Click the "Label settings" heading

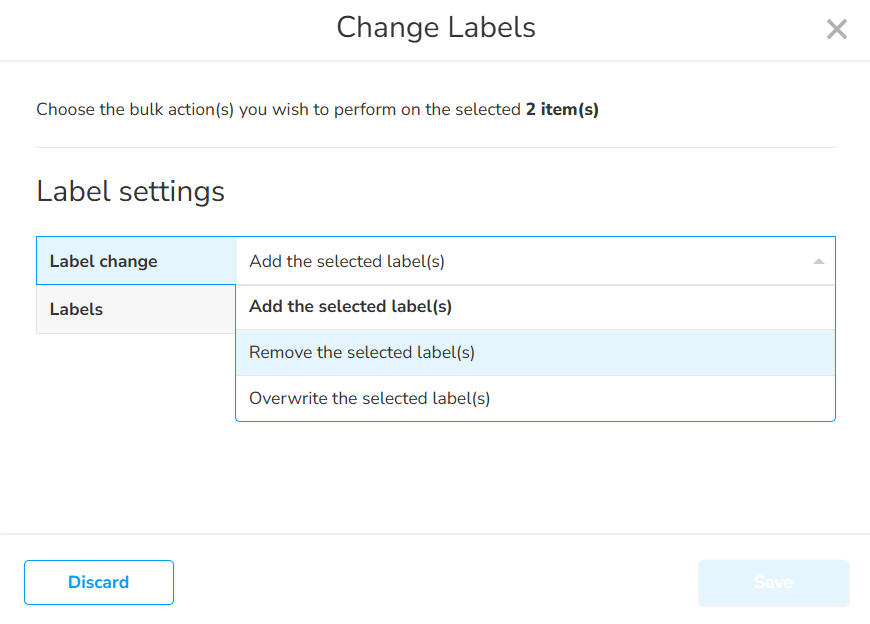(130, 191)
